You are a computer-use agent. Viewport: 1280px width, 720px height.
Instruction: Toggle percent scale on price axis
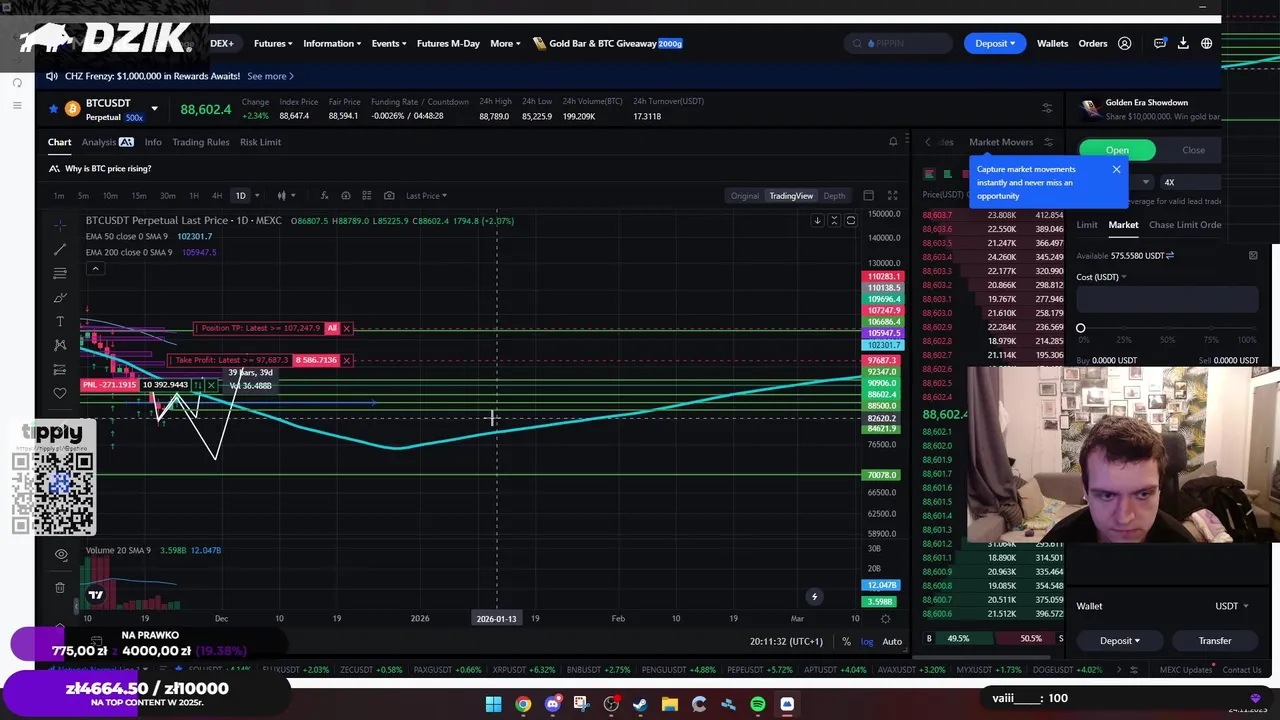coord(846,641)
